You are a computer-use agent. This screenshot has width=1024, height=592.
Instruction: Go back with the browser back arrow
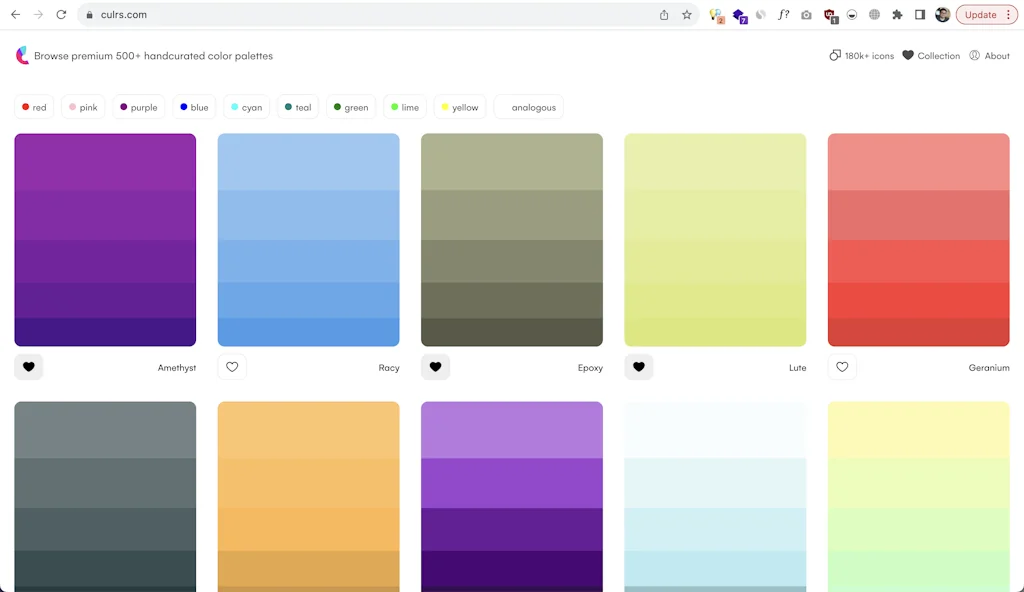click(x=15, y=15)
